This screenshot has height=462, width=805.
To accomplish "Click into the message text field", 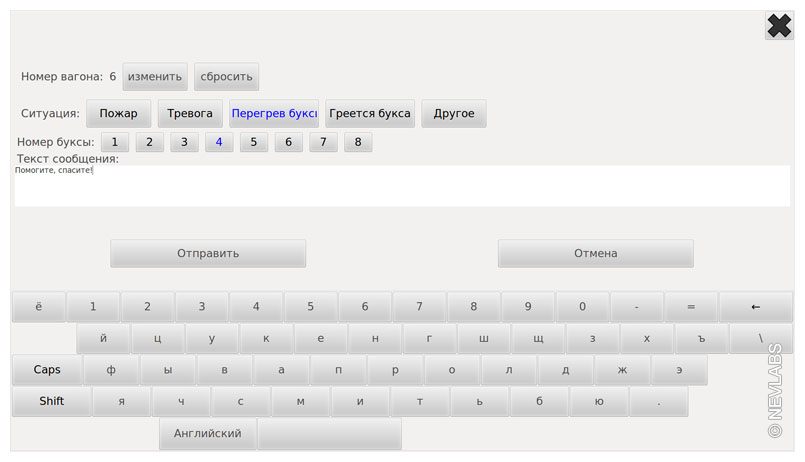I will [400, 187].
